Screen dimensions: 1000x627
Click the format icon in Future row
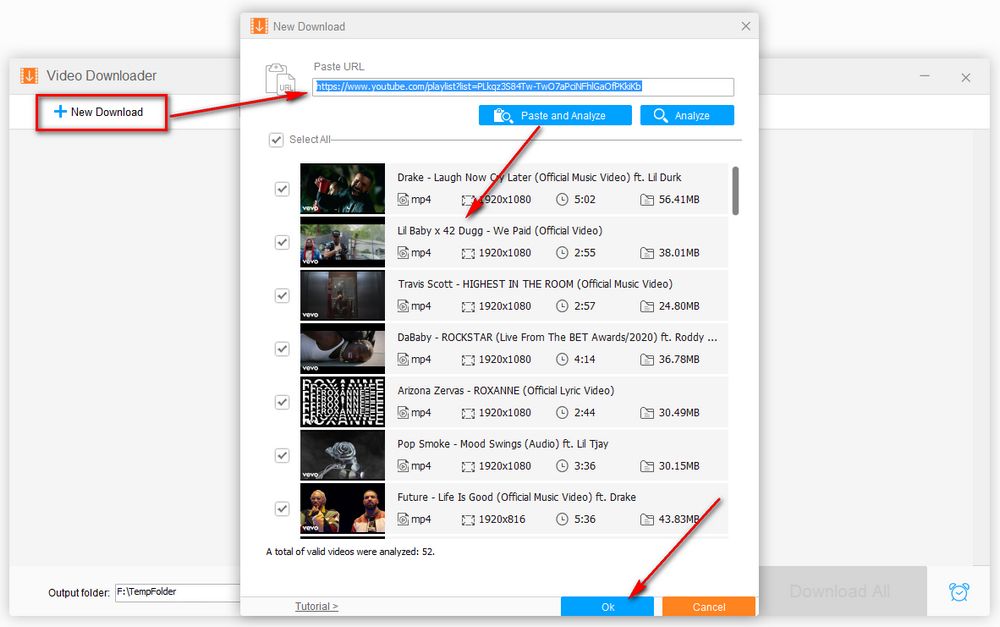[x=403, y=519]
